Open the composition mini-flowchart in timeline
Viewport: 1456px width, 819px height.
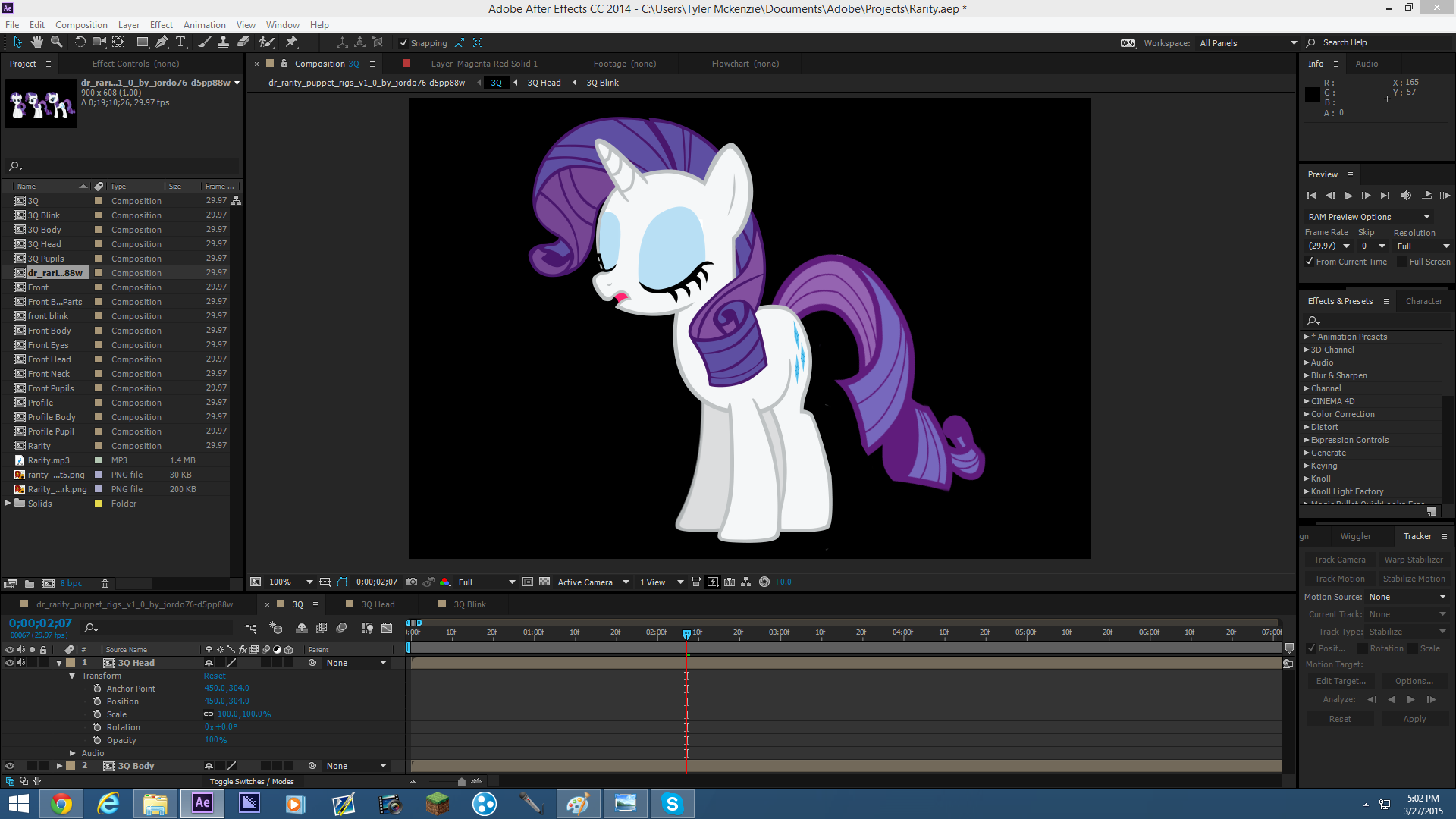pyautogui.click(x=250, y=628)
